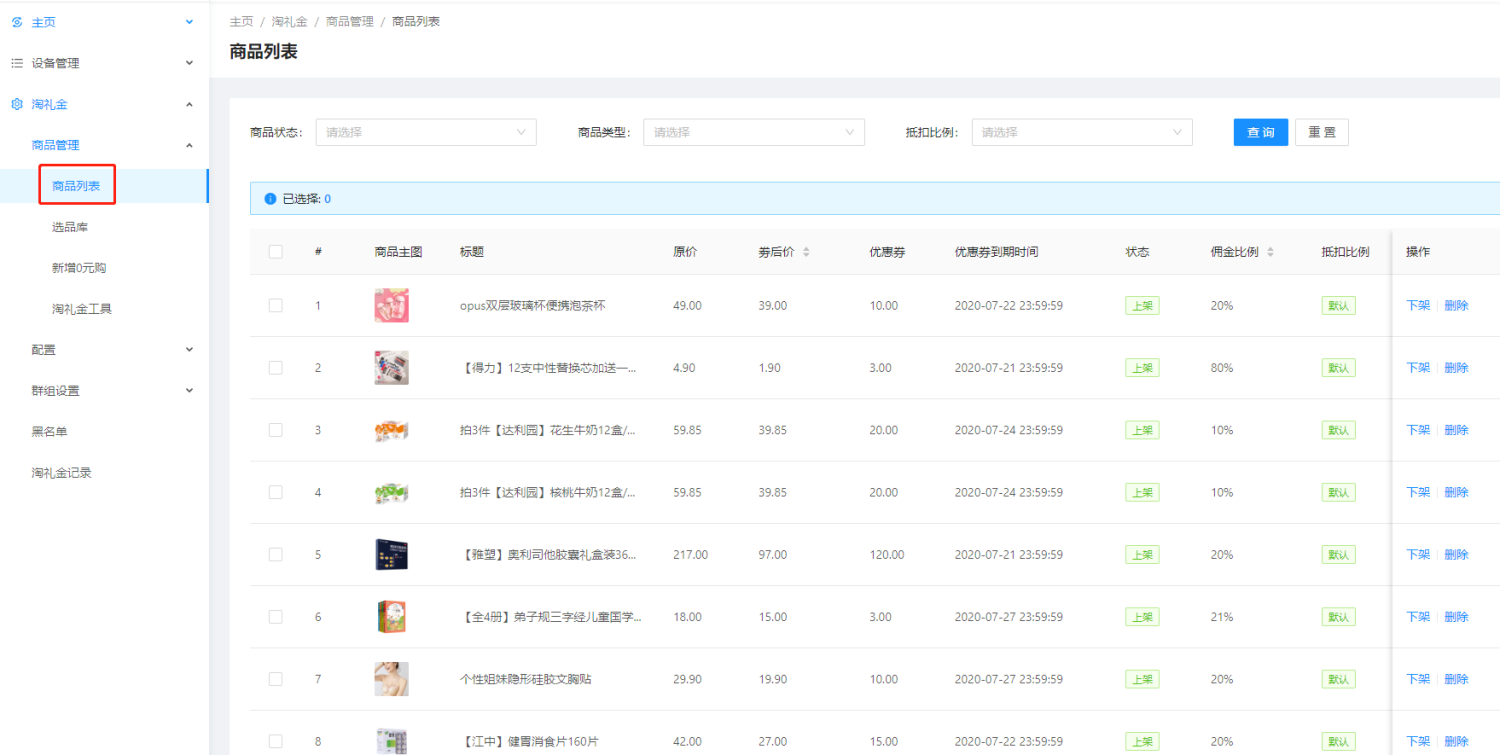Sort by 佣金比例 using its sort arrows

pyautogui.click(x=1270, y=252)
